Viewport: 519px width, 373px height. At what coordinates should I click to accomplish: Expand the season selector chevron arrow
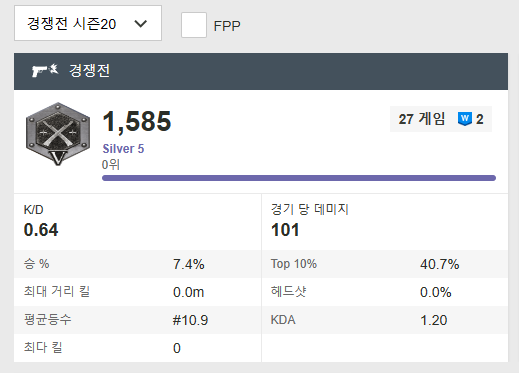click(140, 24)
